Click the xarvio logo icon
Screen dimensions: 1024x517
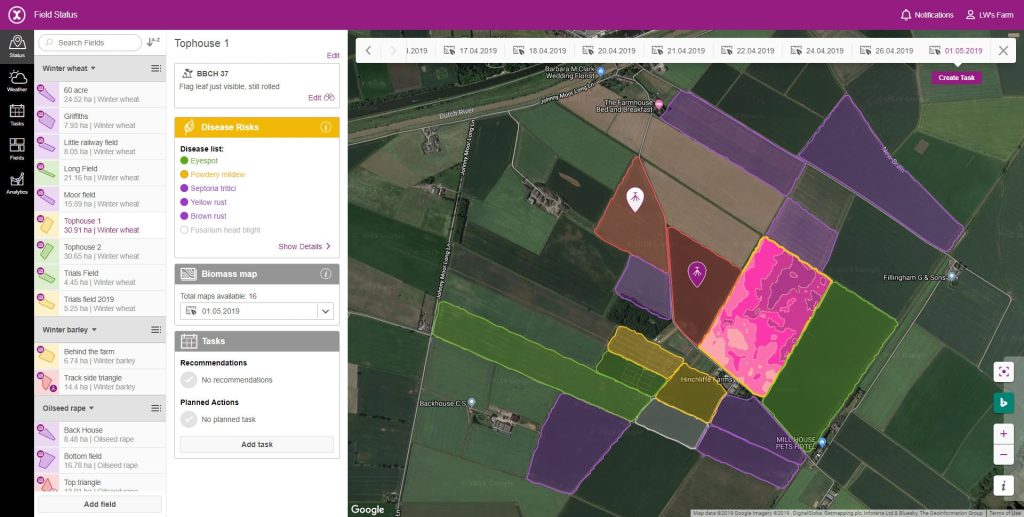[x=17, y=14]
